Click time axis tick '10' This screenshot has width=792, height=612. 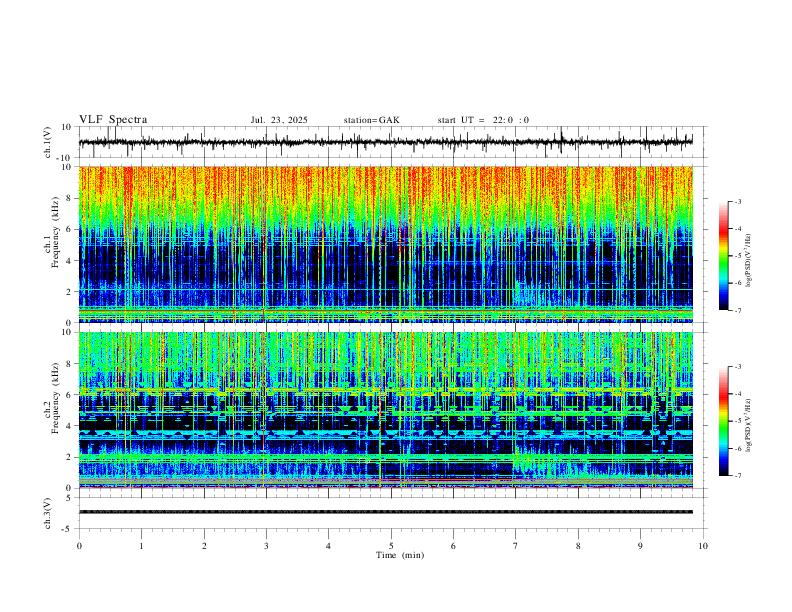click(703, 546)
